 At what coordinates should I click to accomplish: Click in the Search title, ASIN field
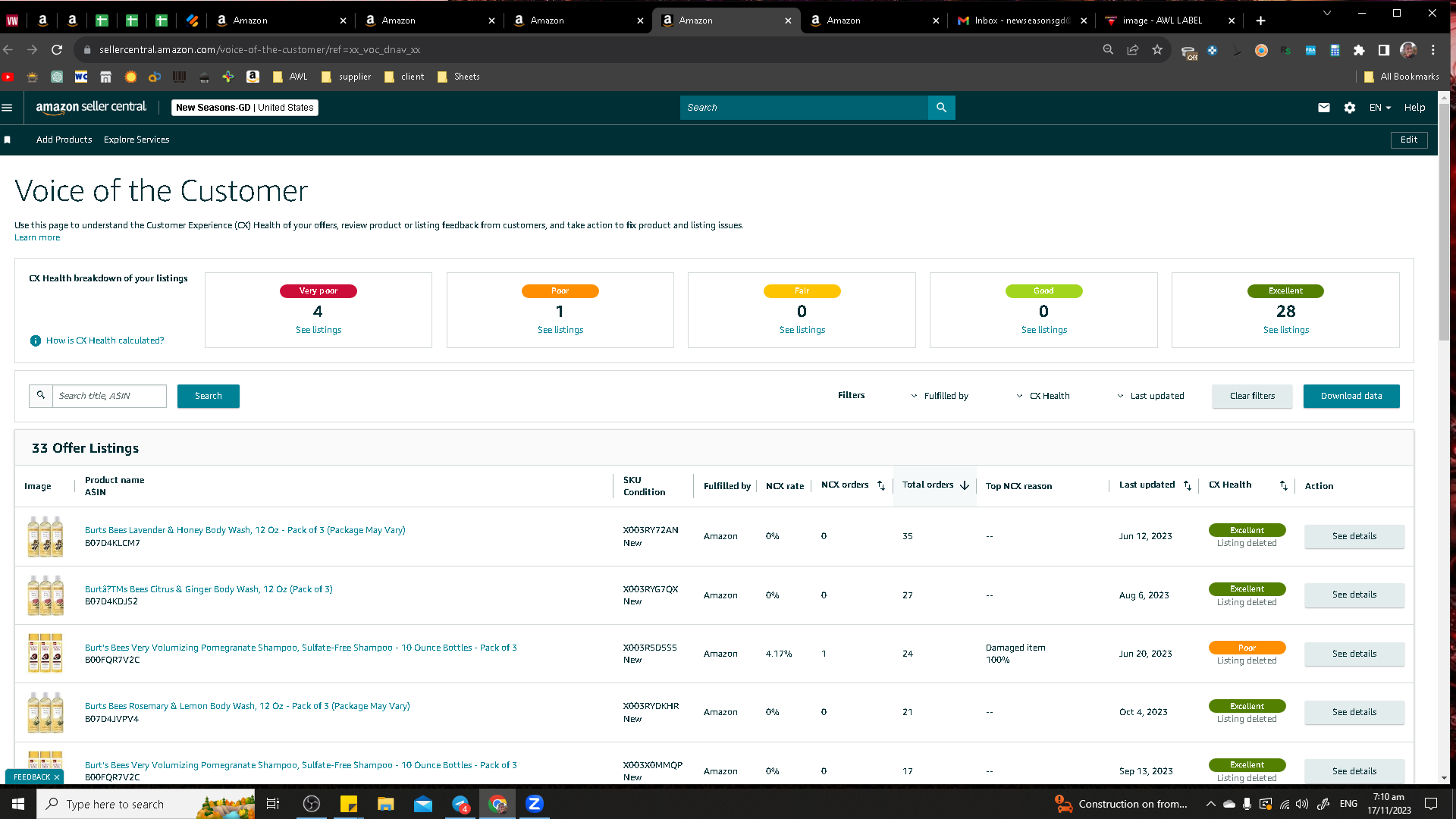(109, 396)
